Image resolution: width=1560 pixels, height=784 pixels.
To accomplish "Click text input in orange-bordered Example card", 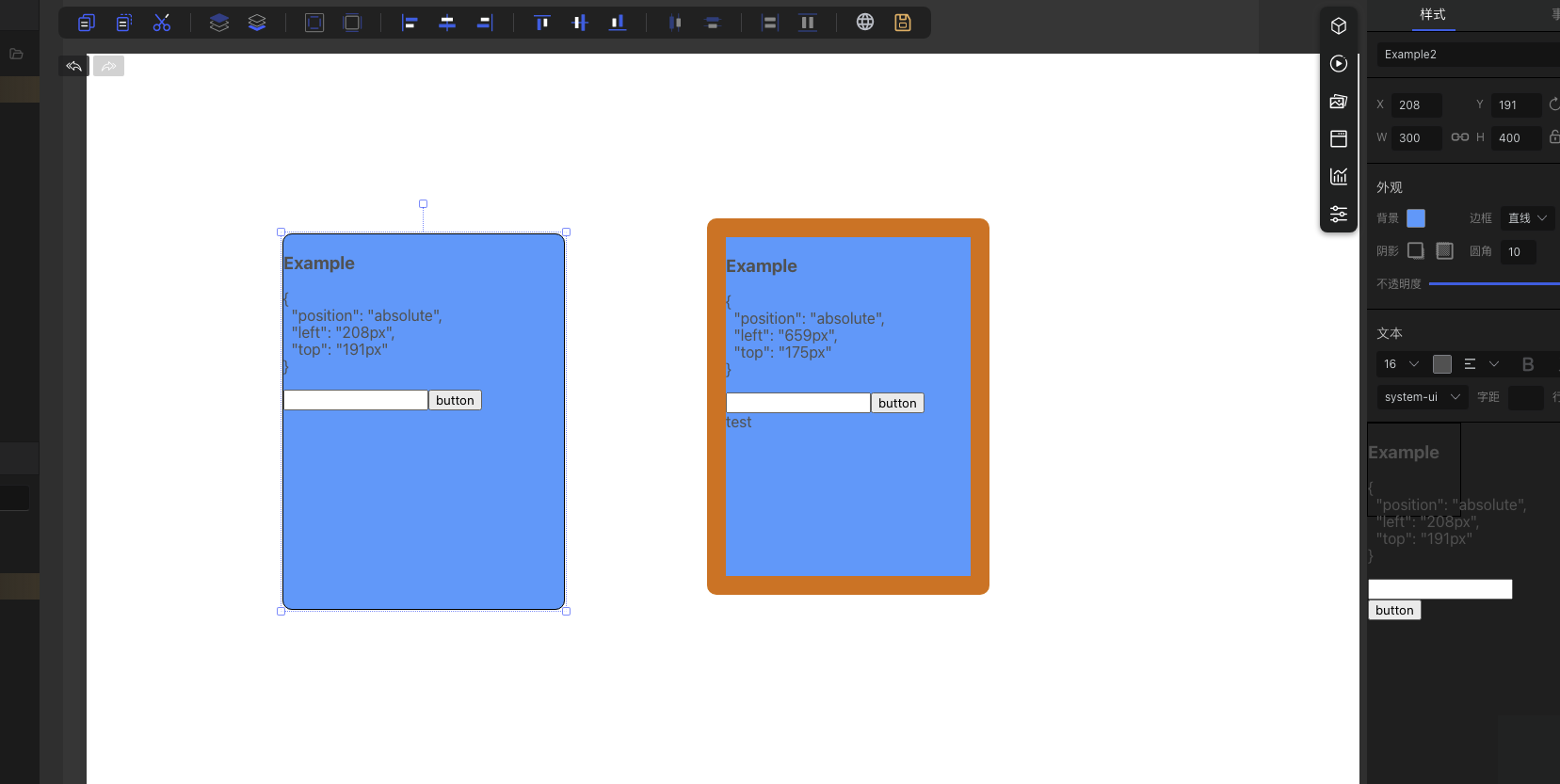I will 798,403.
